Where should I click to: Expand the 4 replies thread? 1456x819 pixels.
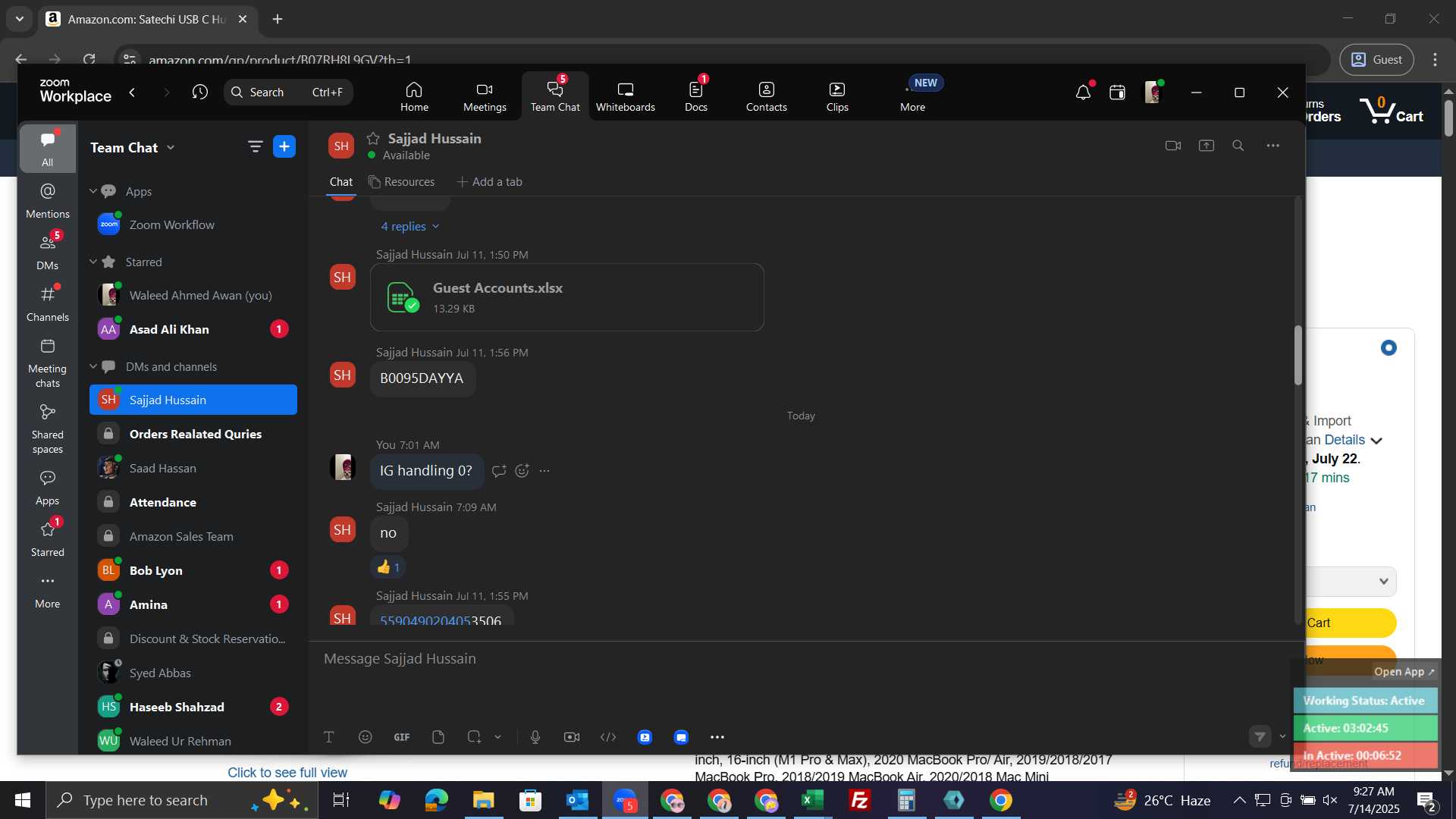pos(409,226)
